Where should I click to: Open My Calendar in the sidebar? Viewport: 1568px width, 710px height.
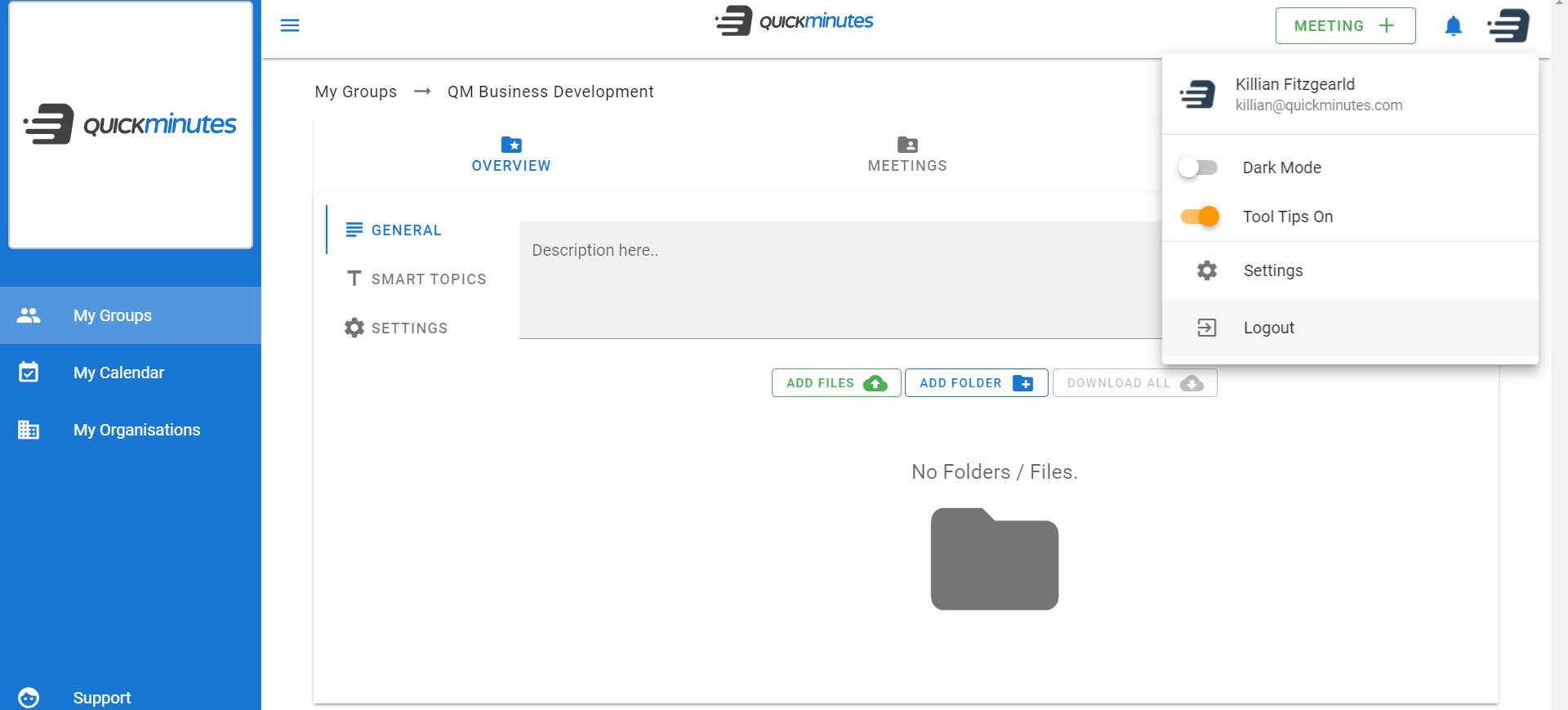click(131, 373)
